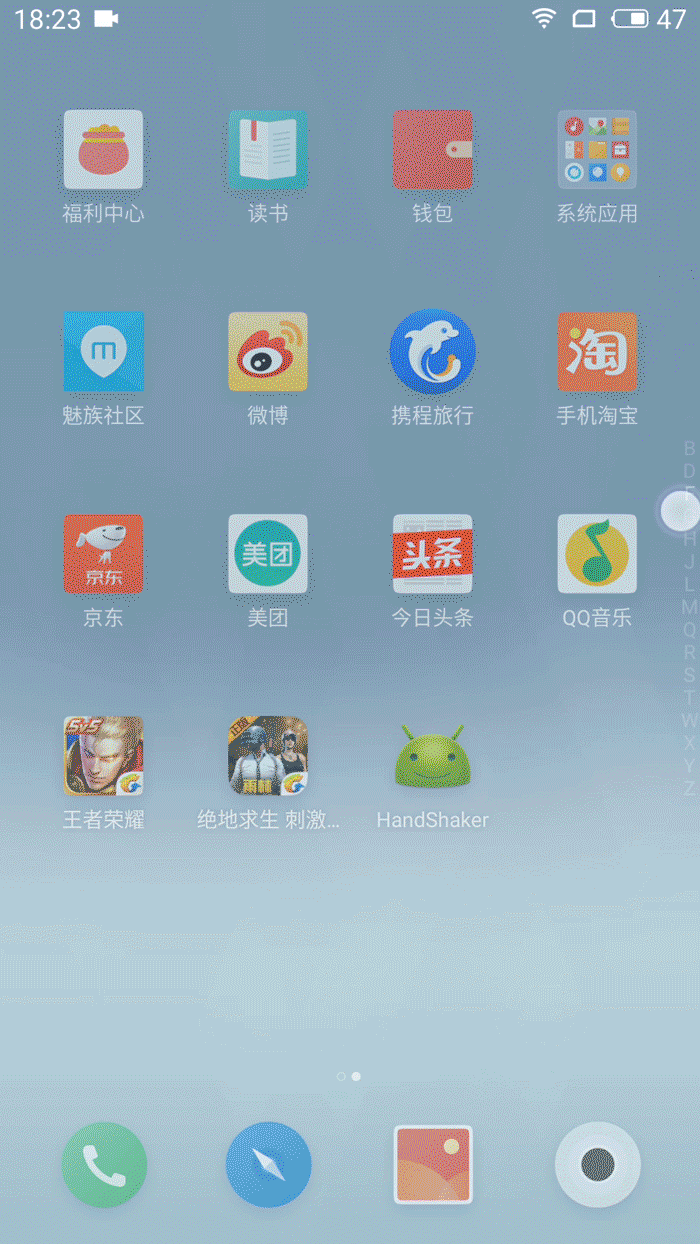Launch the QQ音乐 music app
This screenshot has width=700, height=1244.
[x=597, y=554]
